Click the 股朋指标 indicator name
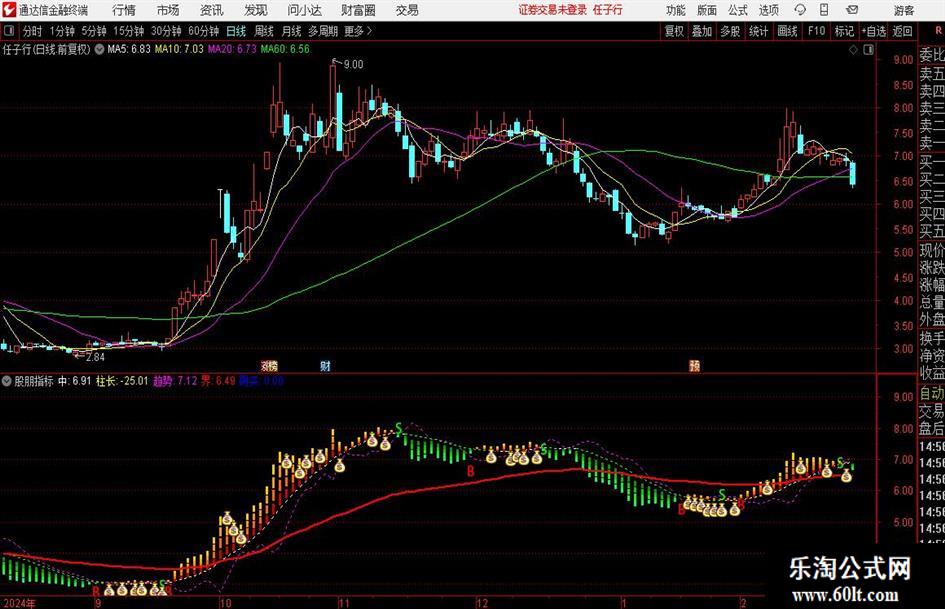 [x=34, y=381]
